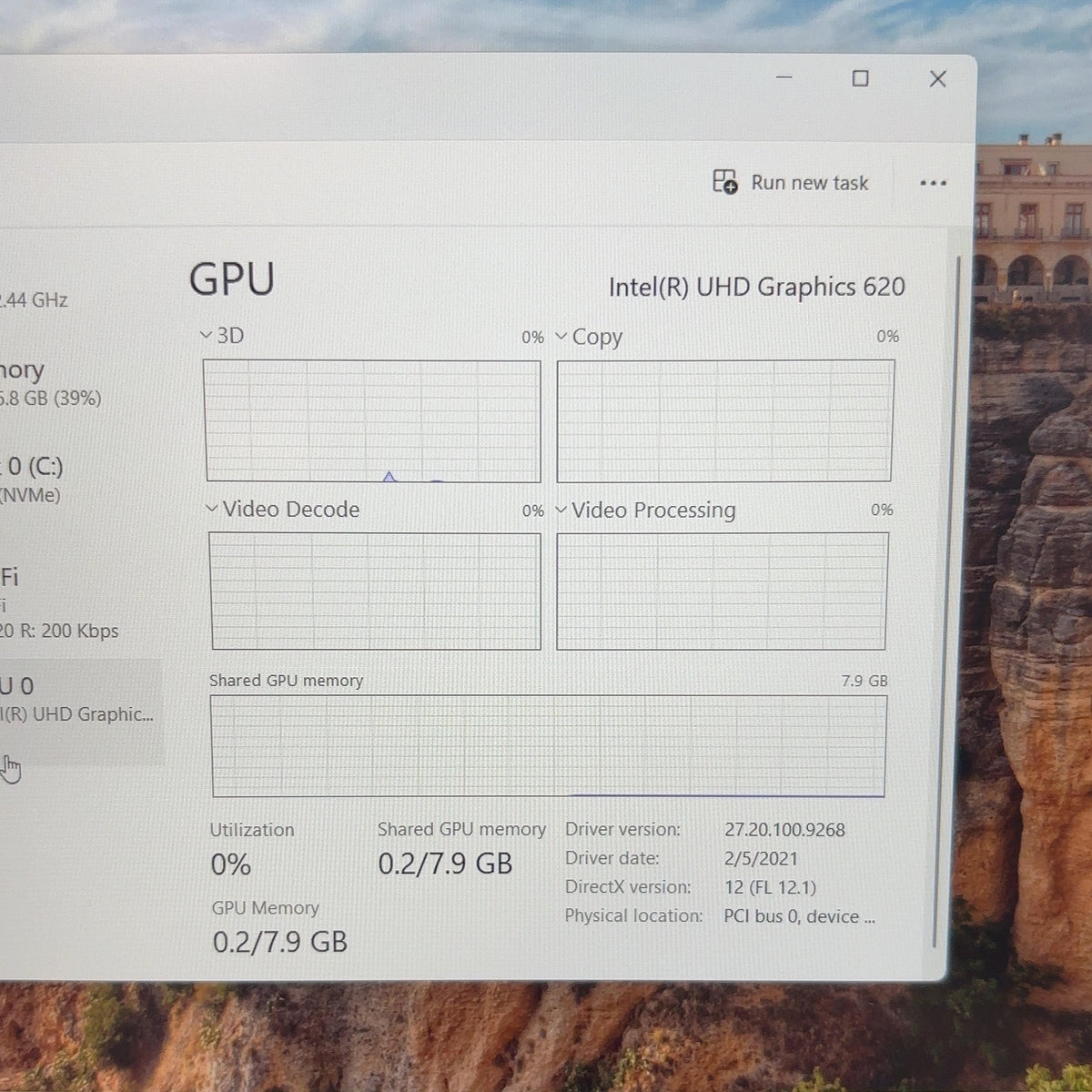The height and width of the screenshot is (1092, 1092).
Task: Click the Shared GPU memory 0.2/7.9 GB value
Action: [445, 863]
